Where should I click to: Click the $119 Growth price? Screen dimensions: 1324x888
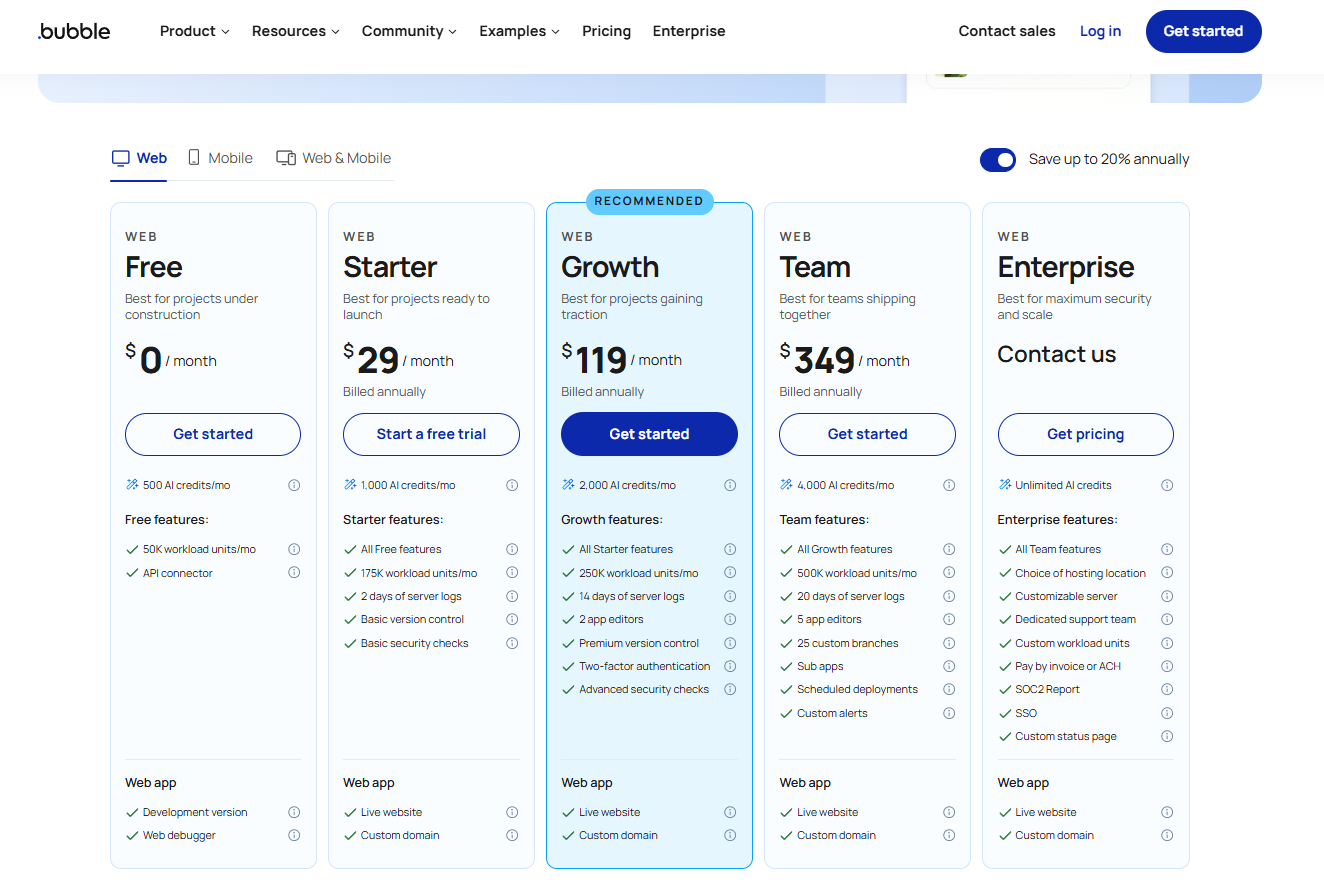(x=594, y=359)
